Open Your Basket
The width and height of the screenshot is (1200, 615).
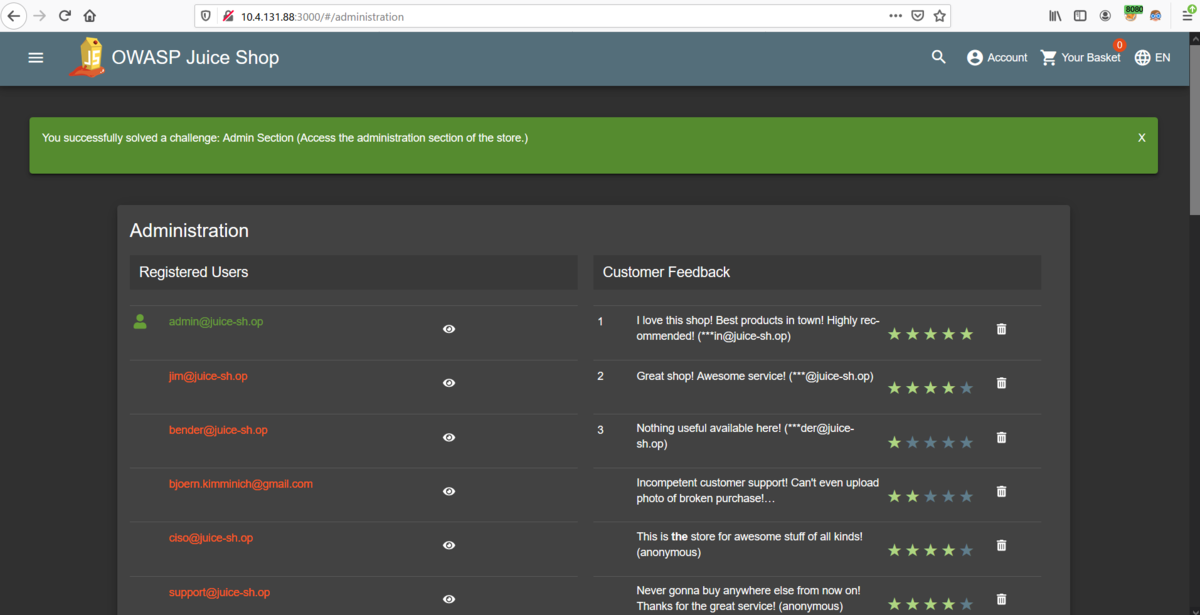[x=1081, y=58]
